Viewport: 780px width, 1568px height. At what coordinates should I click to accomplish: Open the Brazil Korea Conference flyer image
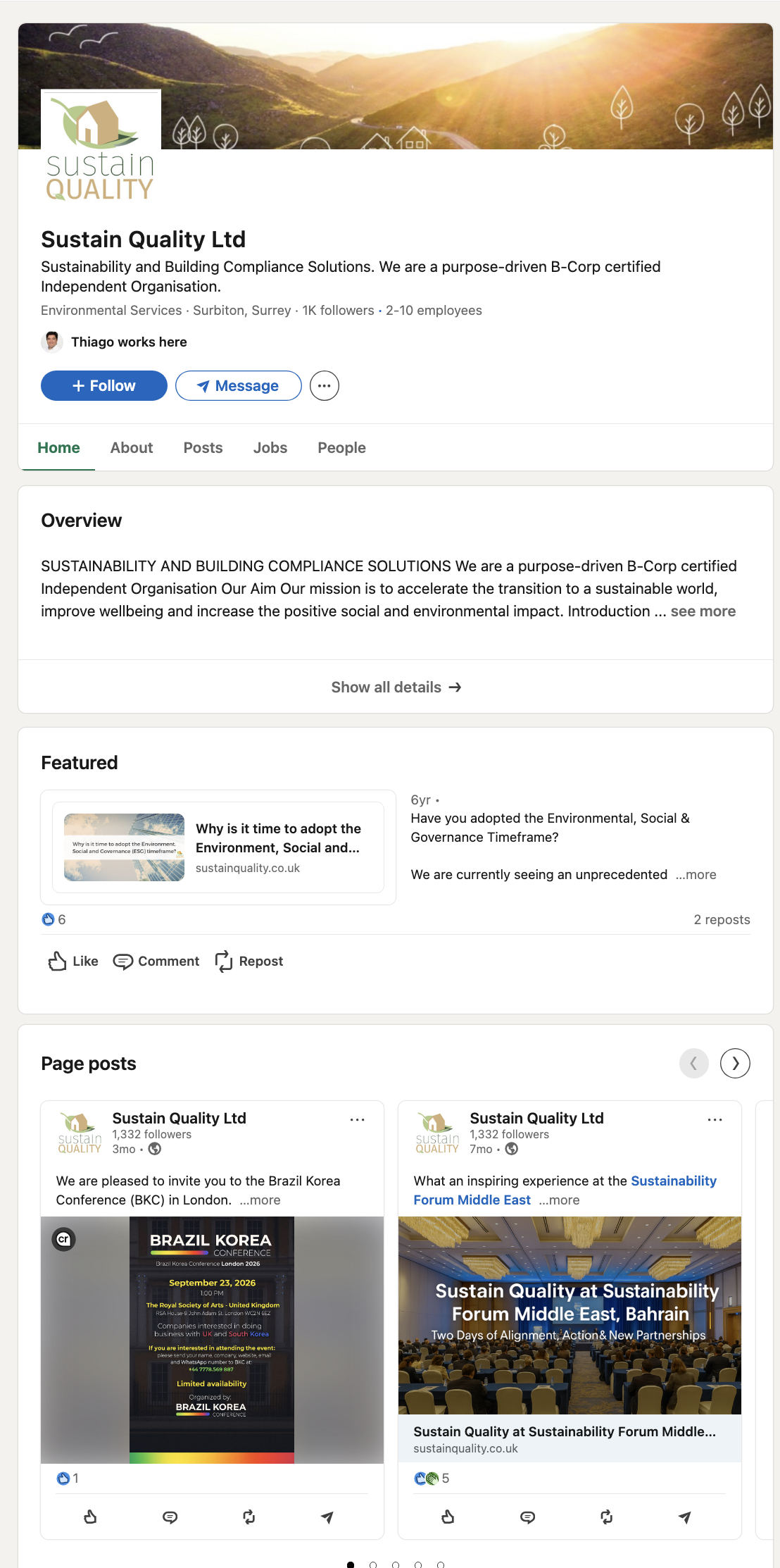point(212,1340)
